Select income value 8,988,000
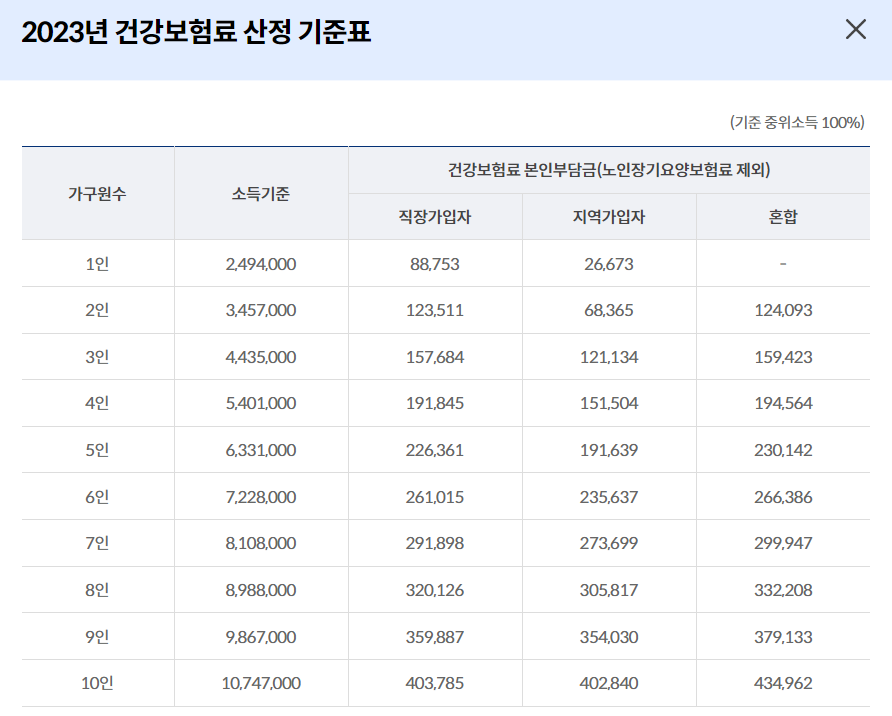Screen dimensions: 892x716 pos(261,590)
